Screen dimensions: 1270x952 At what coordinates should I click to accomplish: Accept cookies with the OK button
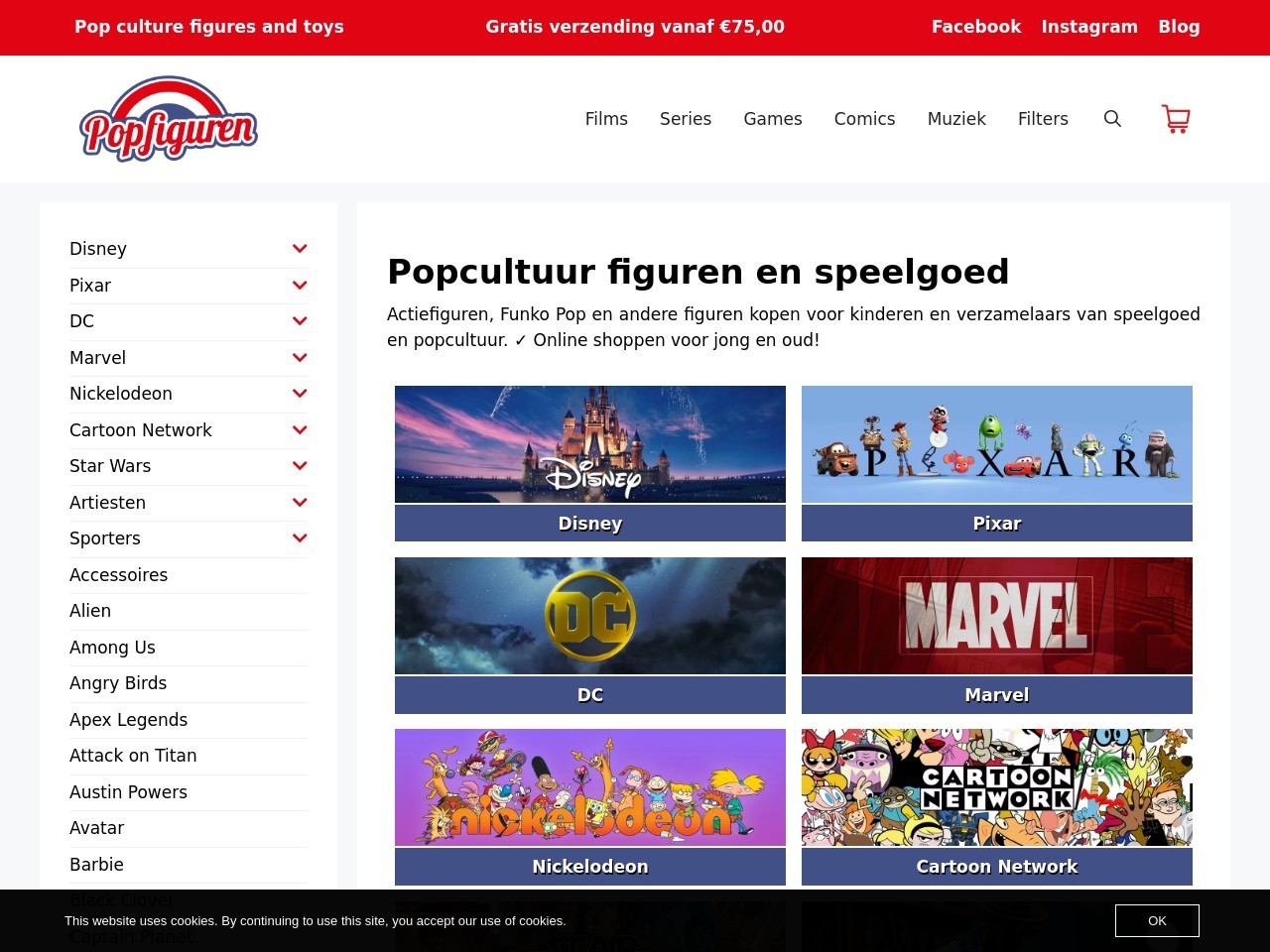coord(1157,921)
